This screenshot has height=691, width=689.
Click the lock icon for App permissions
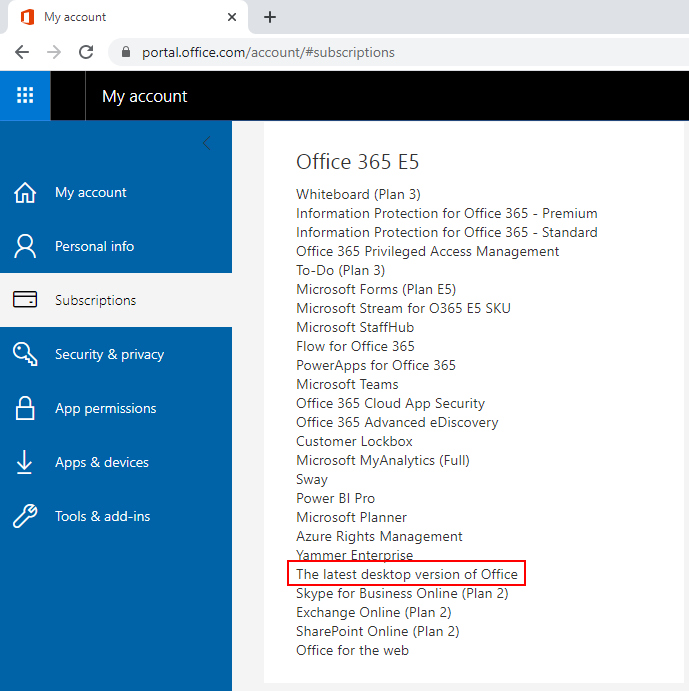tap(25, 408)
